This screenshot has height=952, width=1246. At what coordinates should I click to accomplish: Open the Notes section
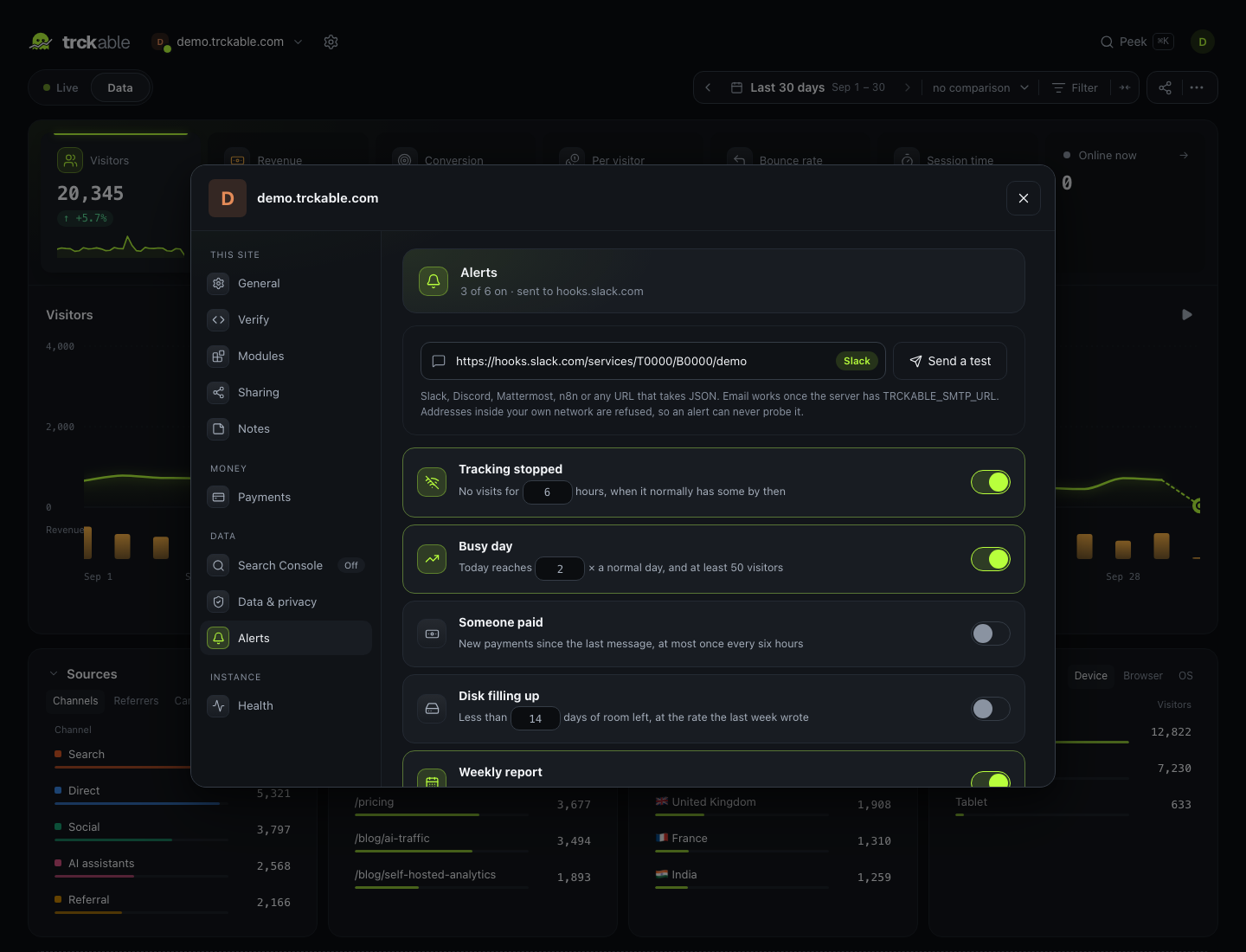[286, 428]
